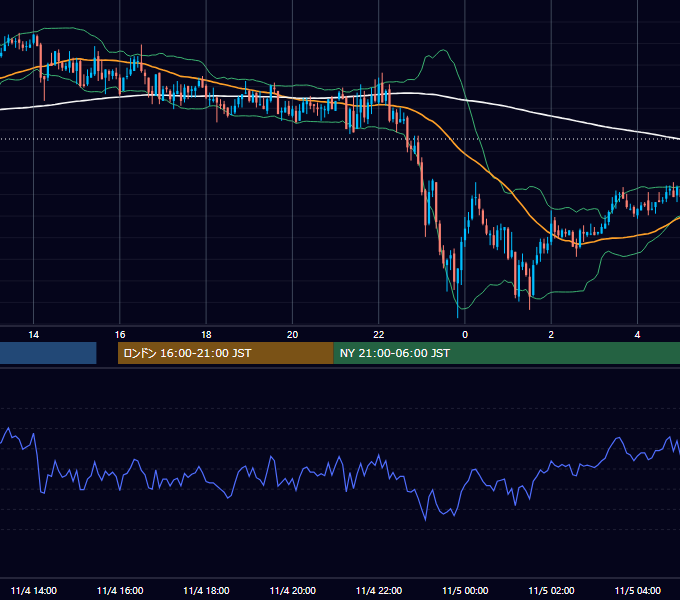Click the 11/4 22:00 time label

[379, 591]
